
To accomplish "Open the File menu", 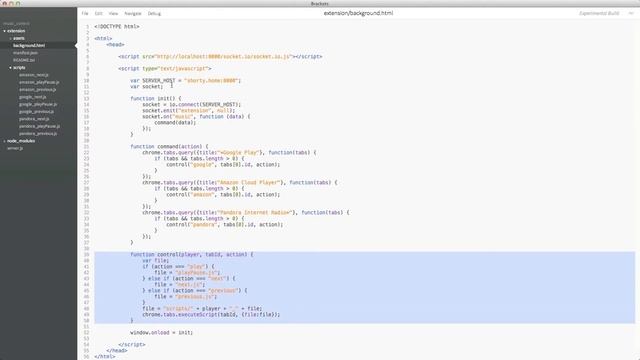I will (x=85, y=13).
